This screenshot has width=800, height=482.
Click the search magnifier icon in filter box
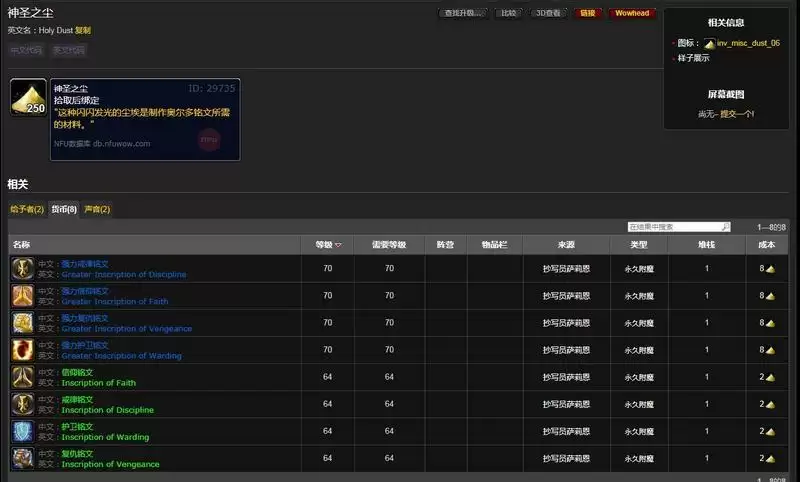[x=725, y=226]
